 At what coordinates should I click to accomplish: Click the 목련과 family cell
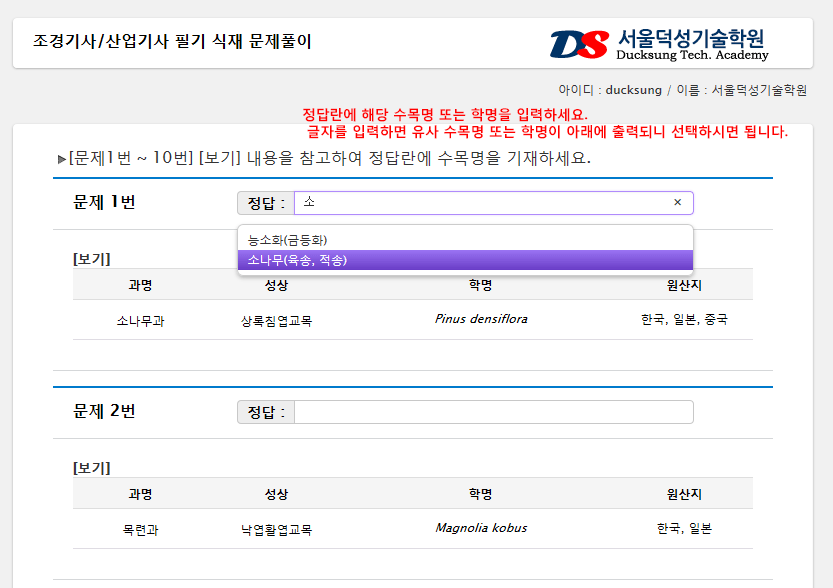pyautogui.click(x=140, y=530)
